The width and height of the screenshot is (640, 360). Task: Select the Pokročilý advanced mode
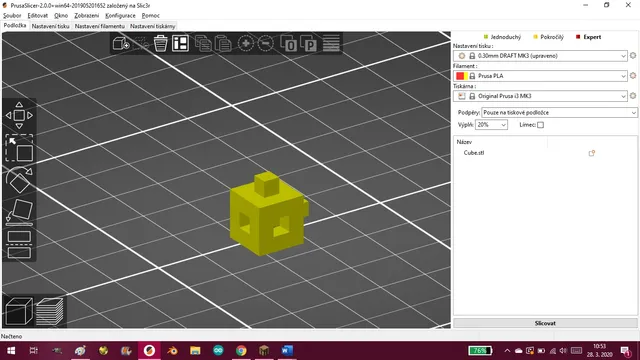[x=549, y=37]
